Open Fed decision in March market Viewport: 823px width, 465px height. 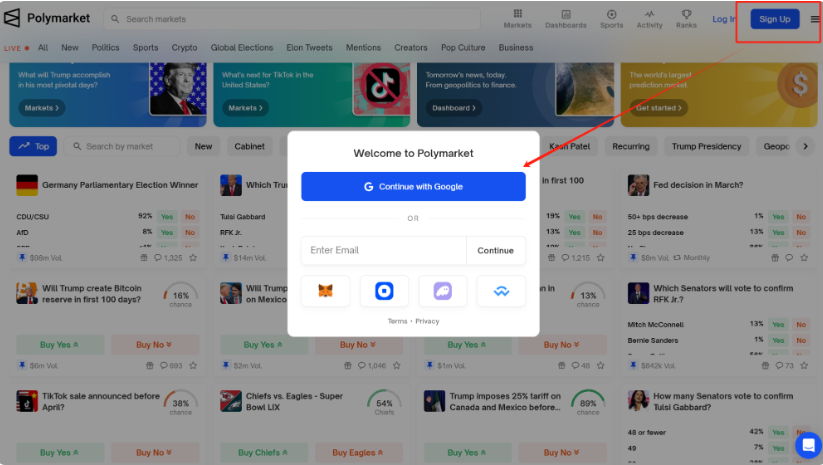[x=698, y=185]
